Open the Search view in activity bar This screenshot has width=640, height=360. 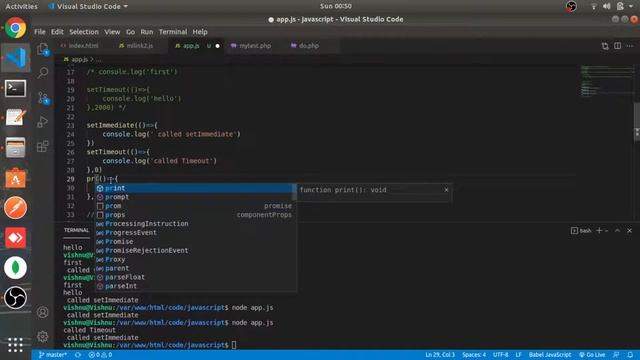click(43, 73)
